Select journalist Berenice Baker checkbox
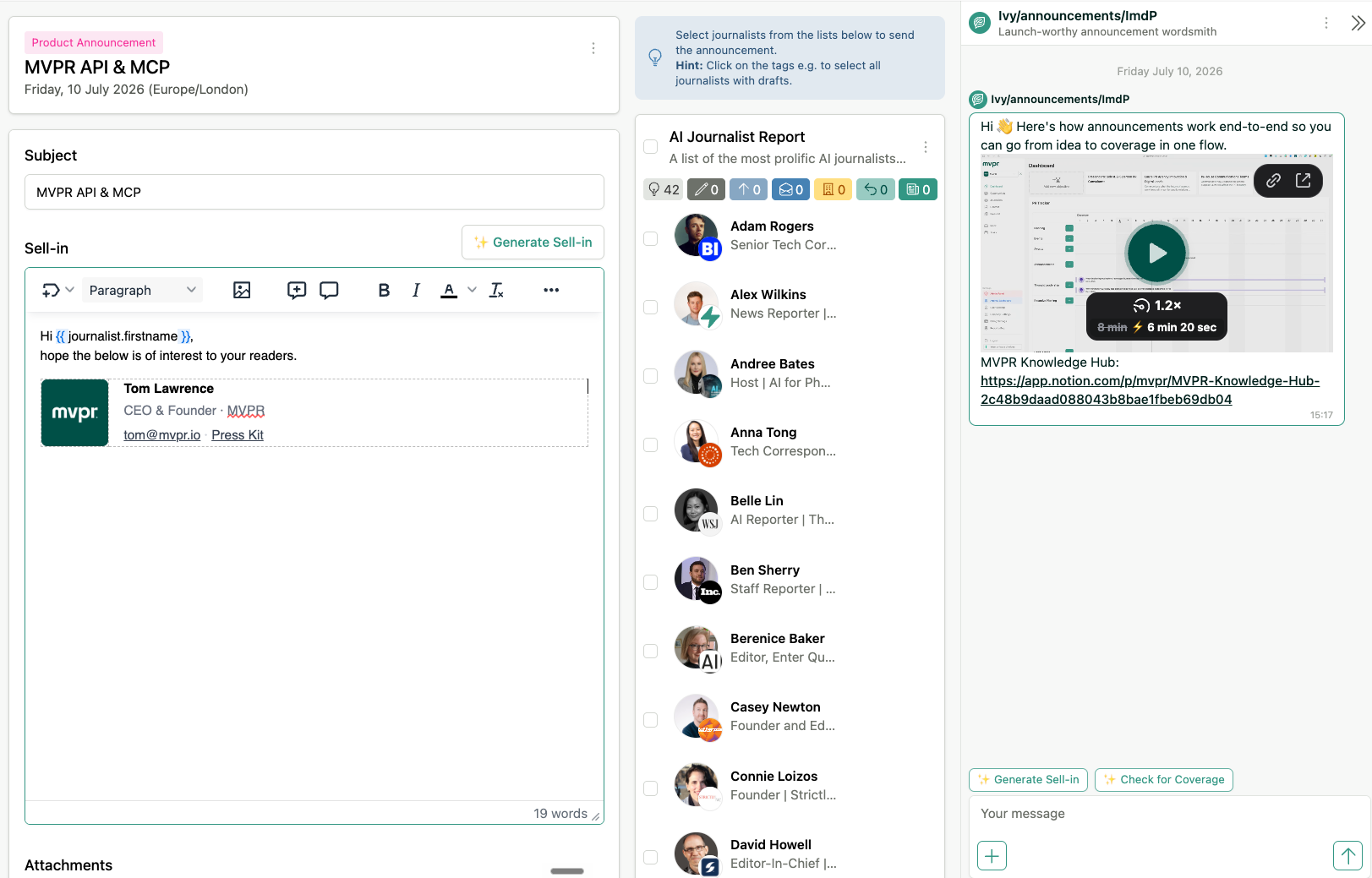Image resolution: width=1372 pixels, height=878 pixels. pyautogui.click(x=651, y=651)
